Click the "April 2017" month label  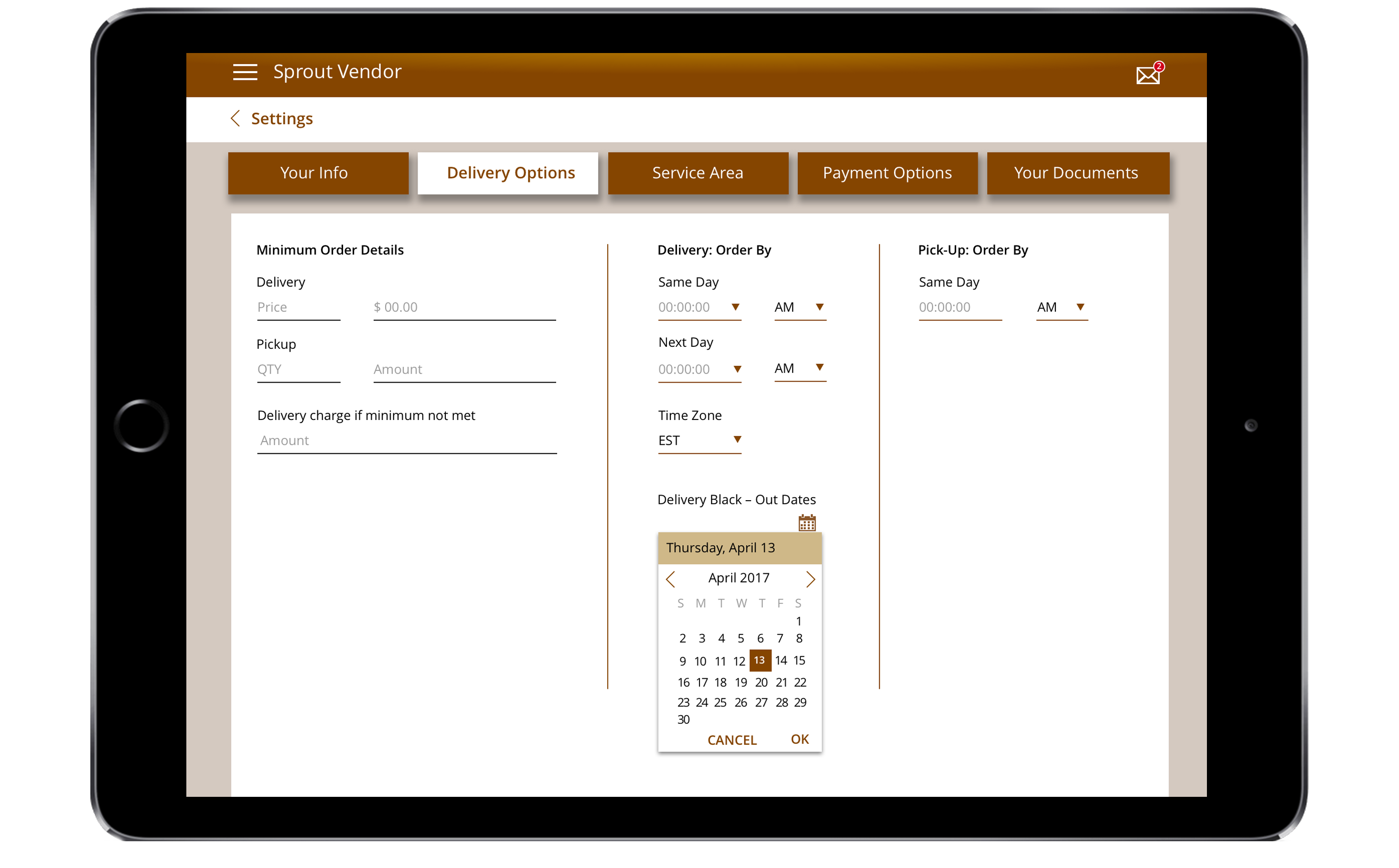[x=738, y=578]
